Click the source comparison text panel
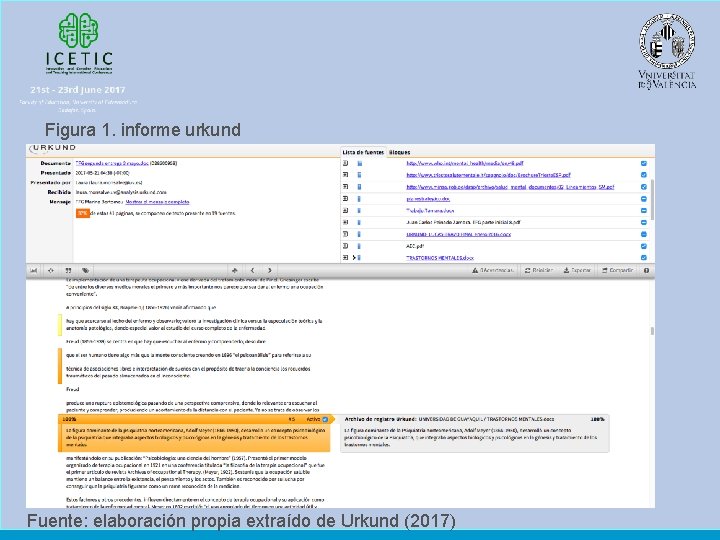The width and height of the screenshot is (720, 540). coord(474,433)
